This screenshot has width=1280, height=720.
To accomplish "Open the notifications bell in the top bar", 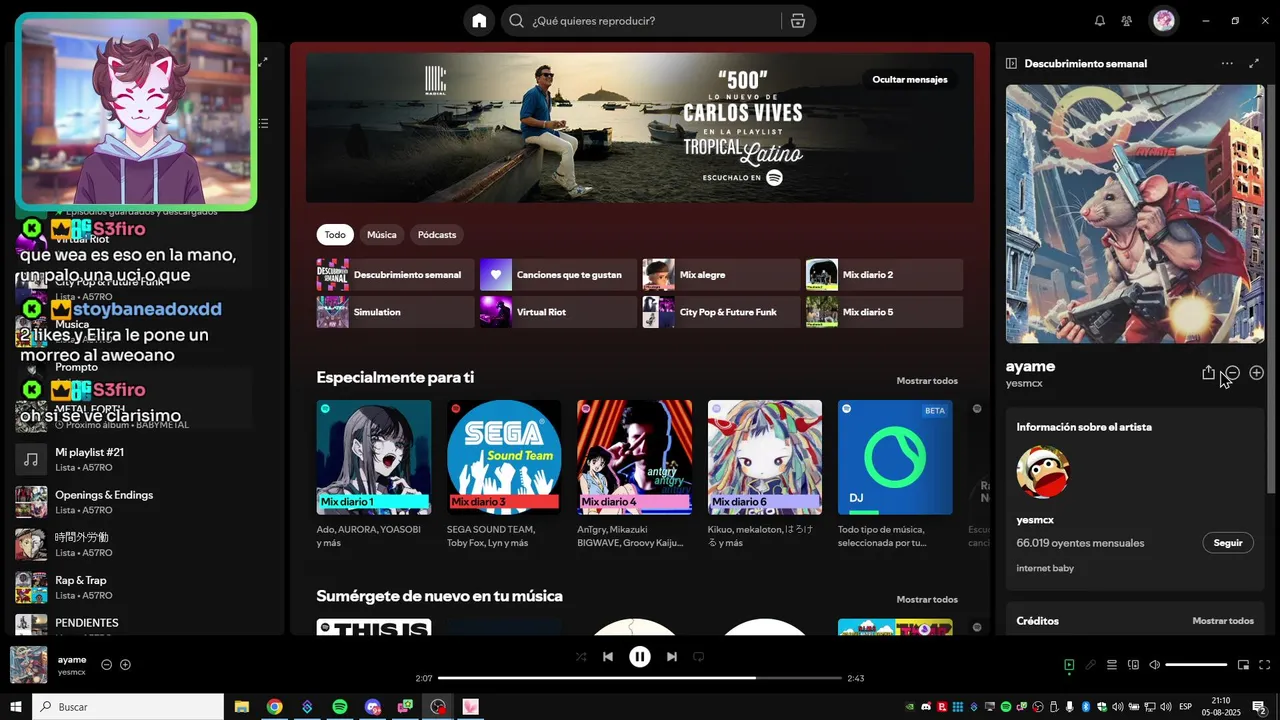I will point(1100,21).
